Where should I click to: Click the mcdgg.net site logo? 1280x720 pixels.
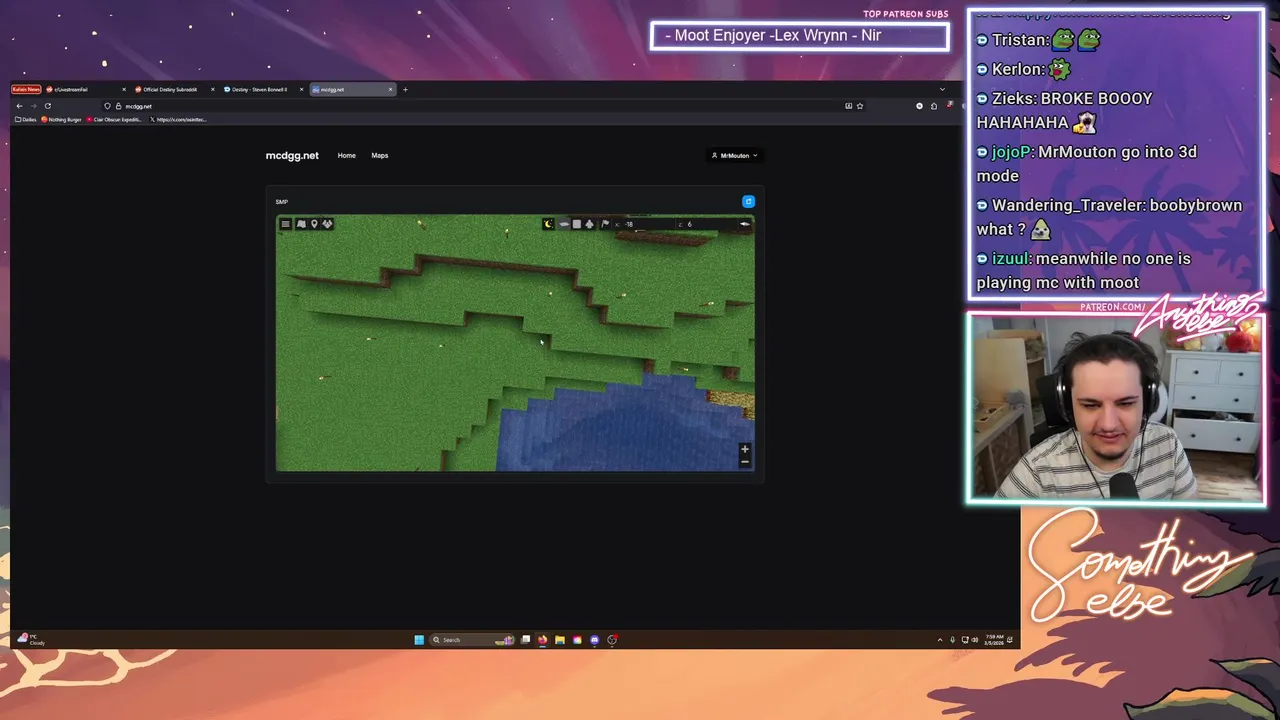(x=292, y=155)
